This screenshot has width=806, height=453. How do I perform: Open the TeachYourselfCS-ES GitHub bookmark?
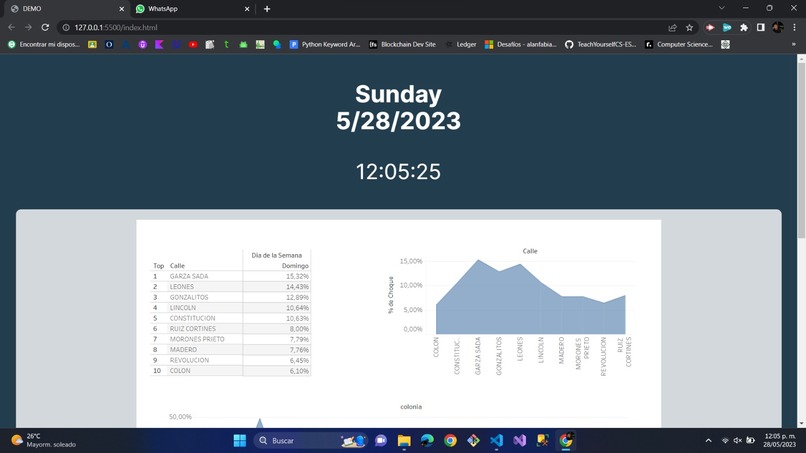click(600, 44)
